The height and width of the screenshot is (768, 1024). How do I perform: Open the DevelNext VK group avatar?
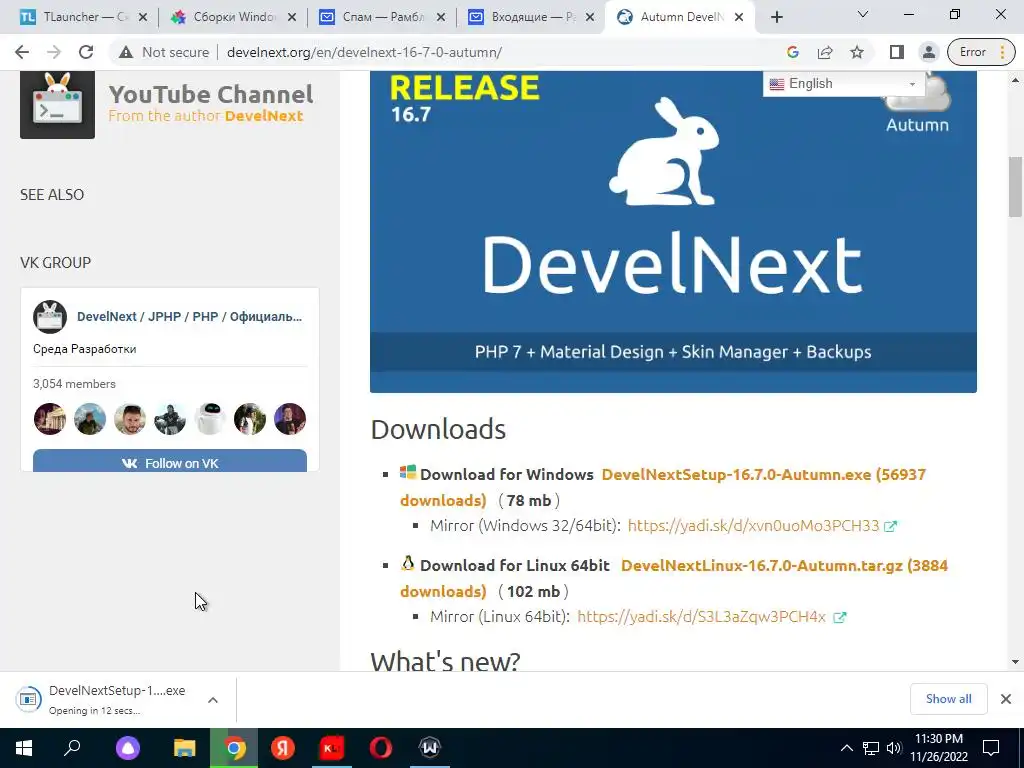coord(50,317)
